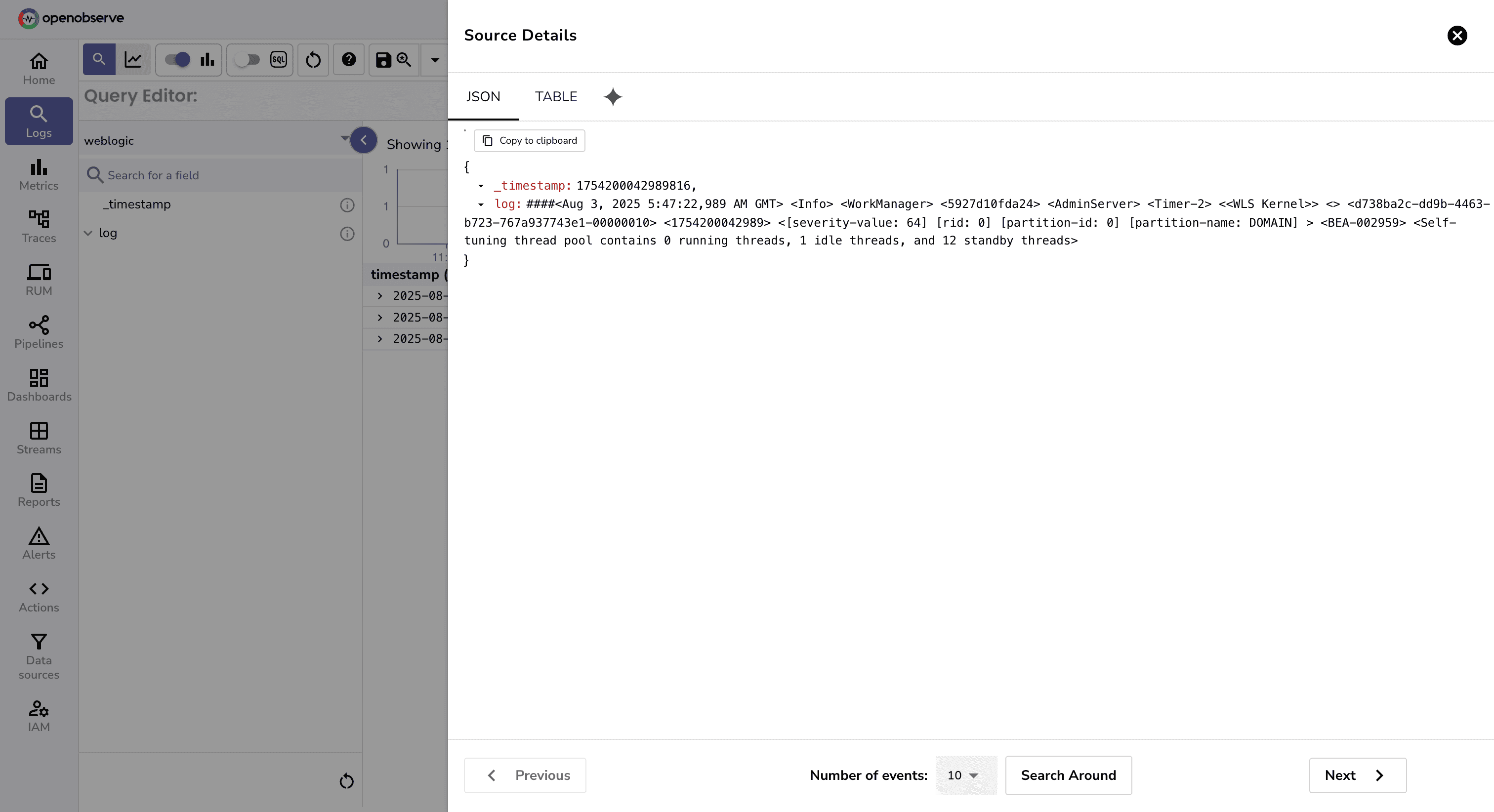Open the Metrics section in sidebar
1494x812 pixels.
click(x=38, y=174)
